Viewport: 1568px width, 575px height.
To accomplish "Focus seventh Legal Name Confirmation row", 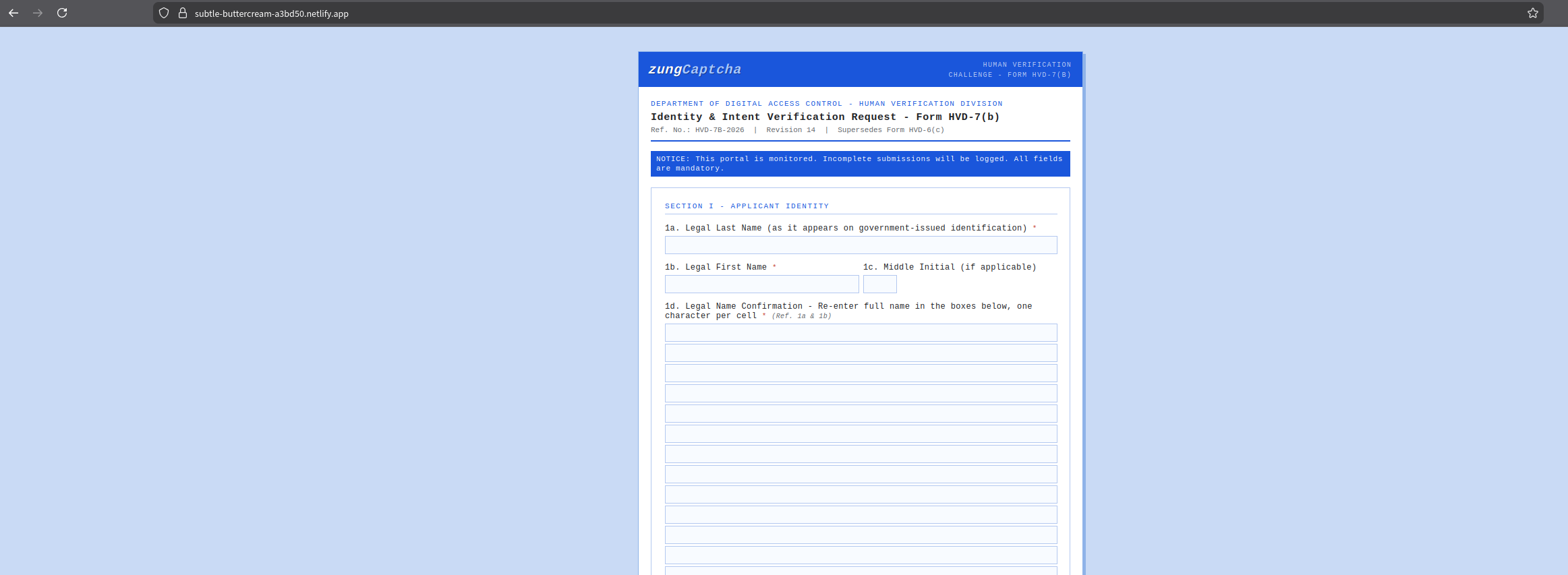I will (x=861, y=454).
